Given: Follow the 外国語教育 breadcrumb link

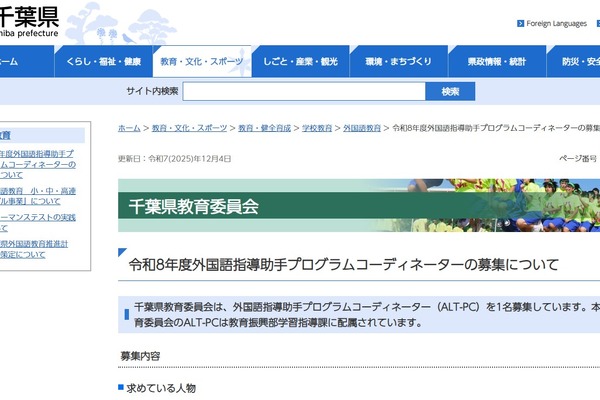Looking at the screenshot, I should click(362, 128).
